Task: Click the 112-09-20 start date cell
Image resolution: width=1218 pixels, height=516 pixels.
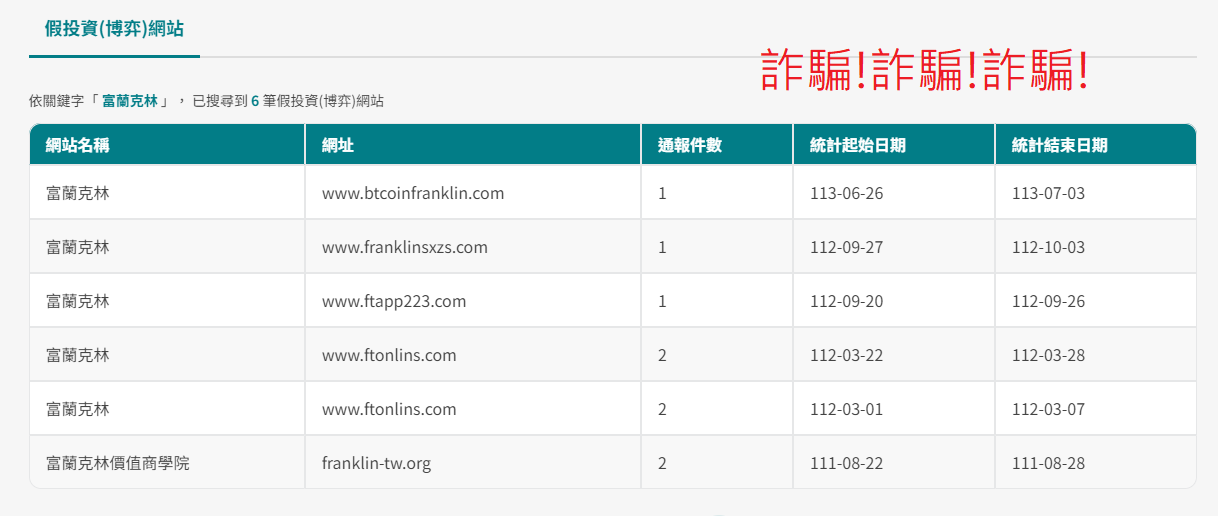Action: click(846, 301)
